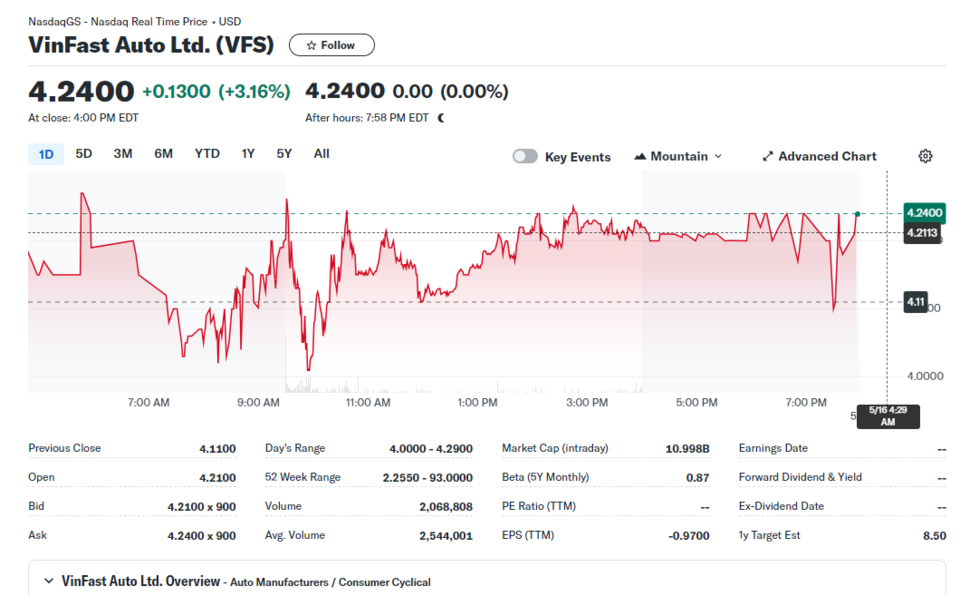Viewport: 960px width, 596px height.
Task: Show the 5Y chart range
Action: pos(284,154)
